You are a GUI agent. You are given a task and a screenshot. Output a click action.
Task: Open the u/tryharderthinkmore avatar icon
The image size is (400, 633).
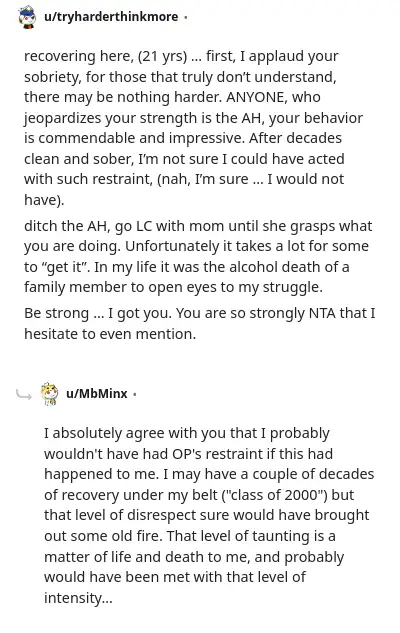click(x=27, y=17)
